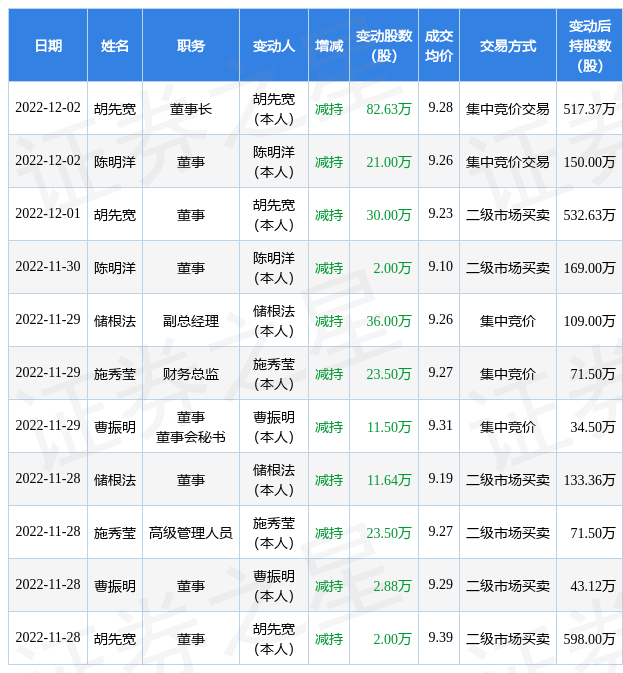The width and height of the screenshot is (623, 673).
Task: Click the 2022-11-30 date cell
Action: pos(48,267)
